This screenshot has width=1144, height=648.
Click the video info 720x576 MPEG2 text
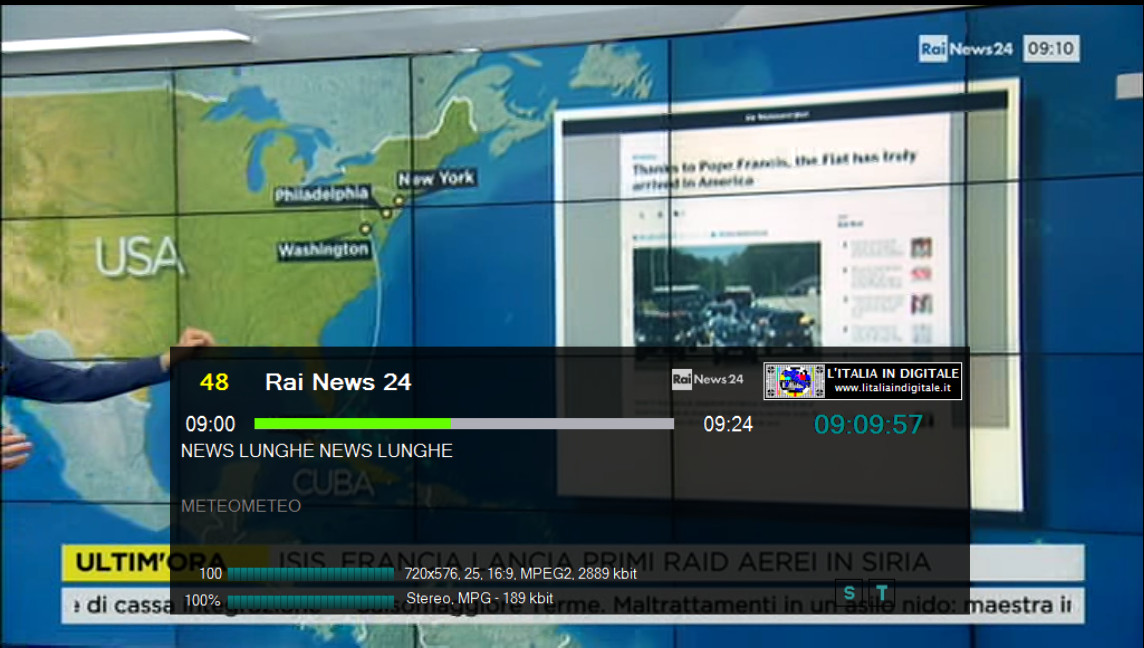pyautogui.click(x=520, y=574)
